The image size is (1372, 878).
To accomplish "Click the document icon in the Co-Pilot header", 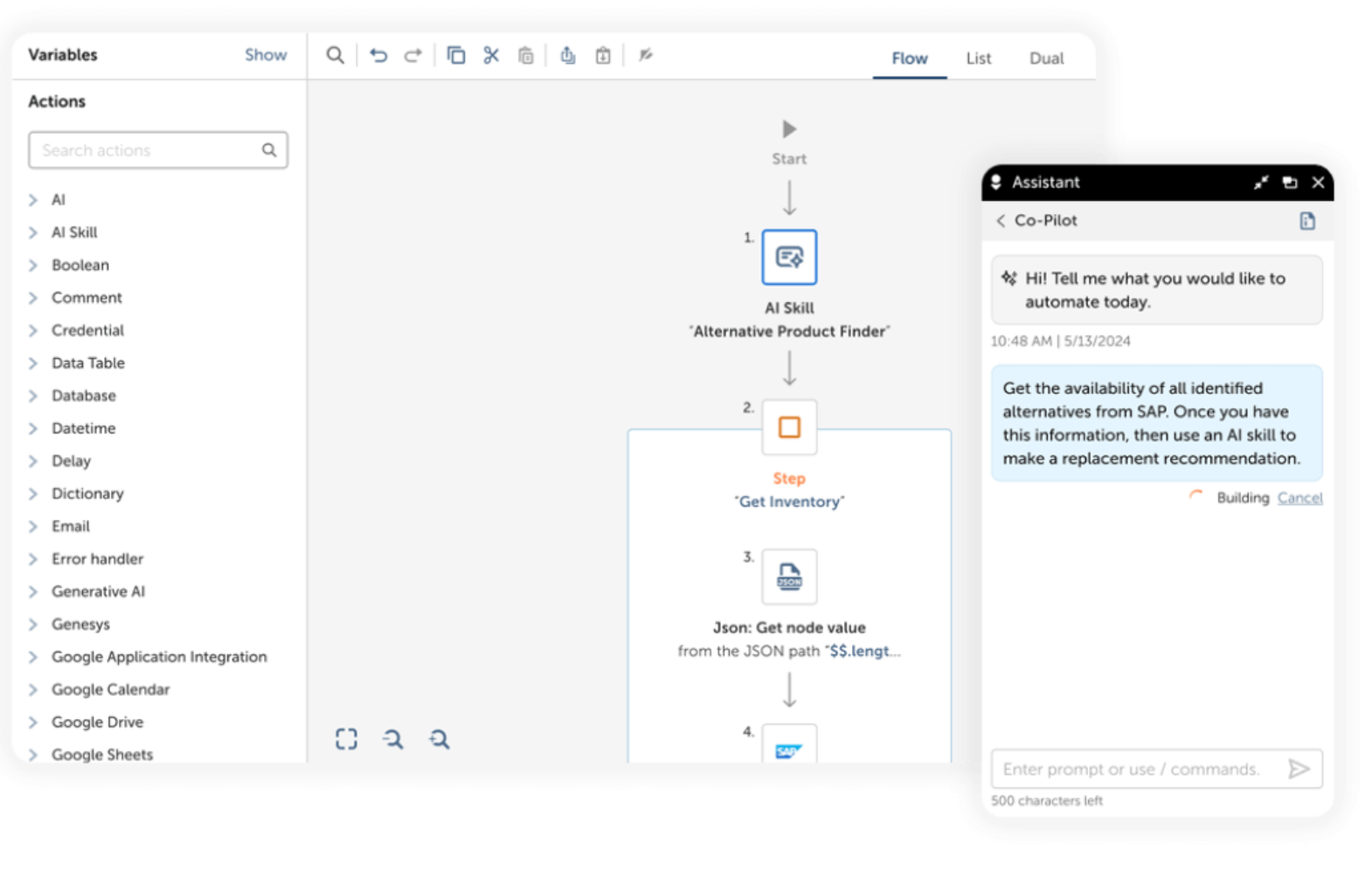I will point(1307,221).
